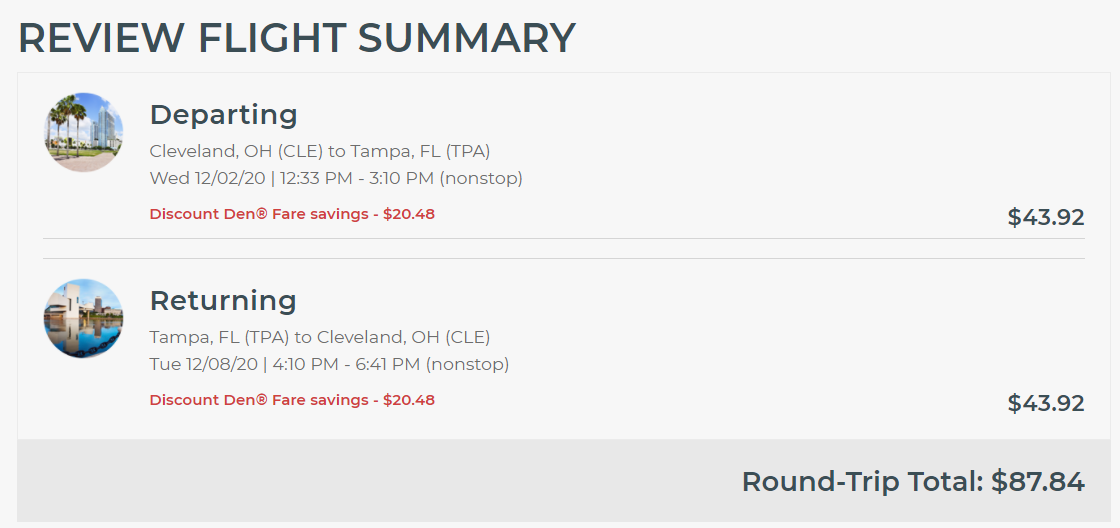Click the departing flight $43.92 fare
The width and height of the screenshot is (1120, 528).
(1045, 217)
